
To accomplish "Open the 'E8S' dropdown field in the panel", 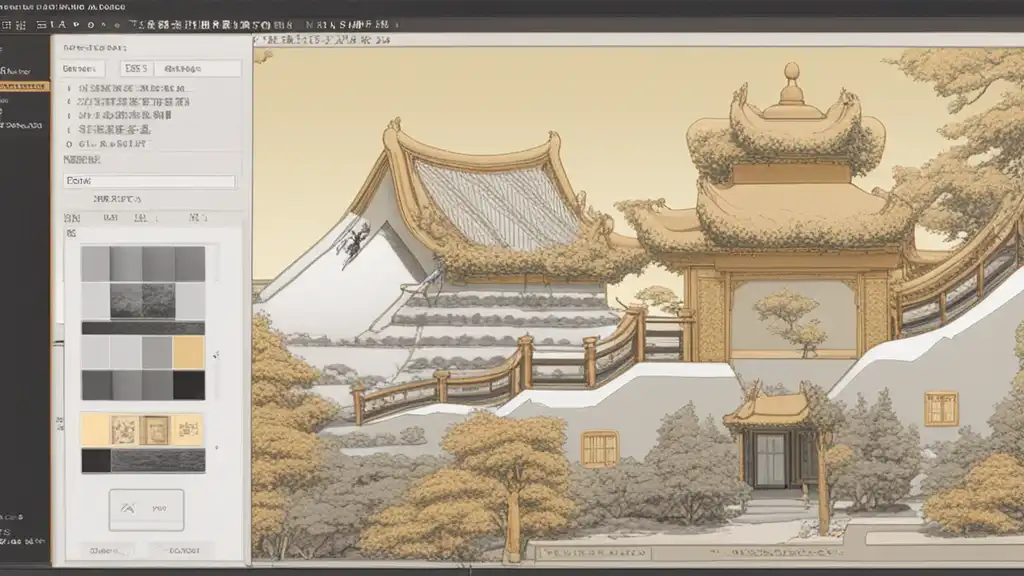I will tap(135, 69).
